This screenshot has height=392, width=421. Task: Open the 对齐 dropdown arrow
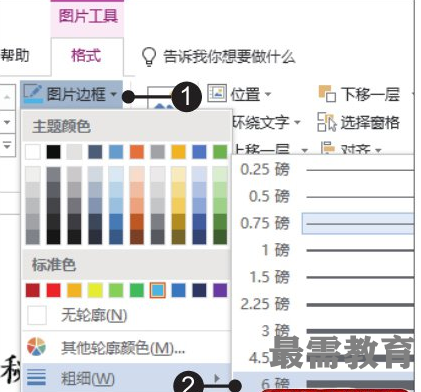378,151
